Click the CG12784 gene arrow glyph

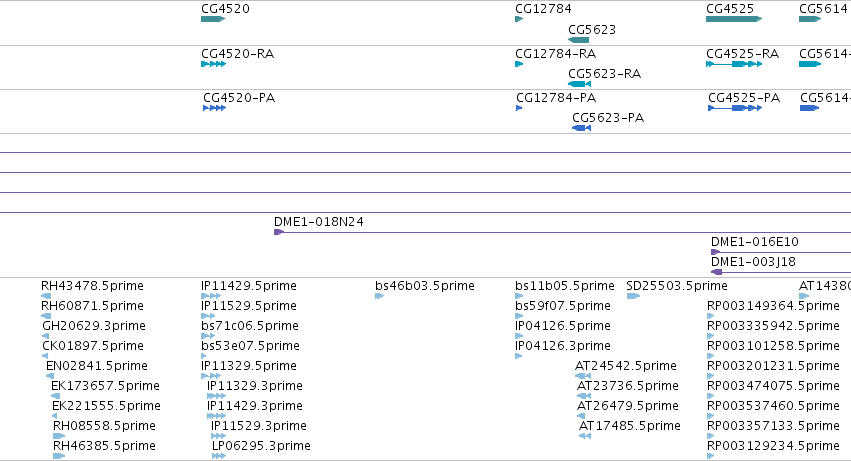point(519,19)
